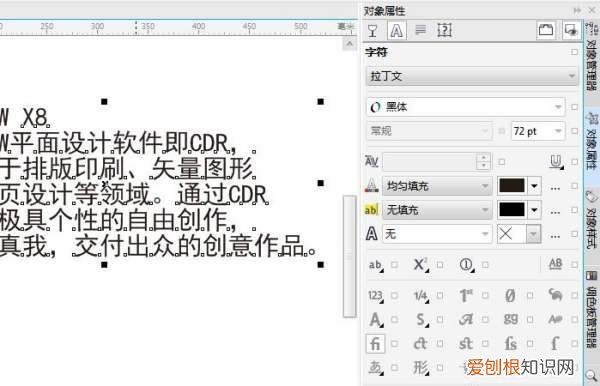Toggle the scroll/tab mode button
Screen dimensions: 600x386
pos(546,30)
